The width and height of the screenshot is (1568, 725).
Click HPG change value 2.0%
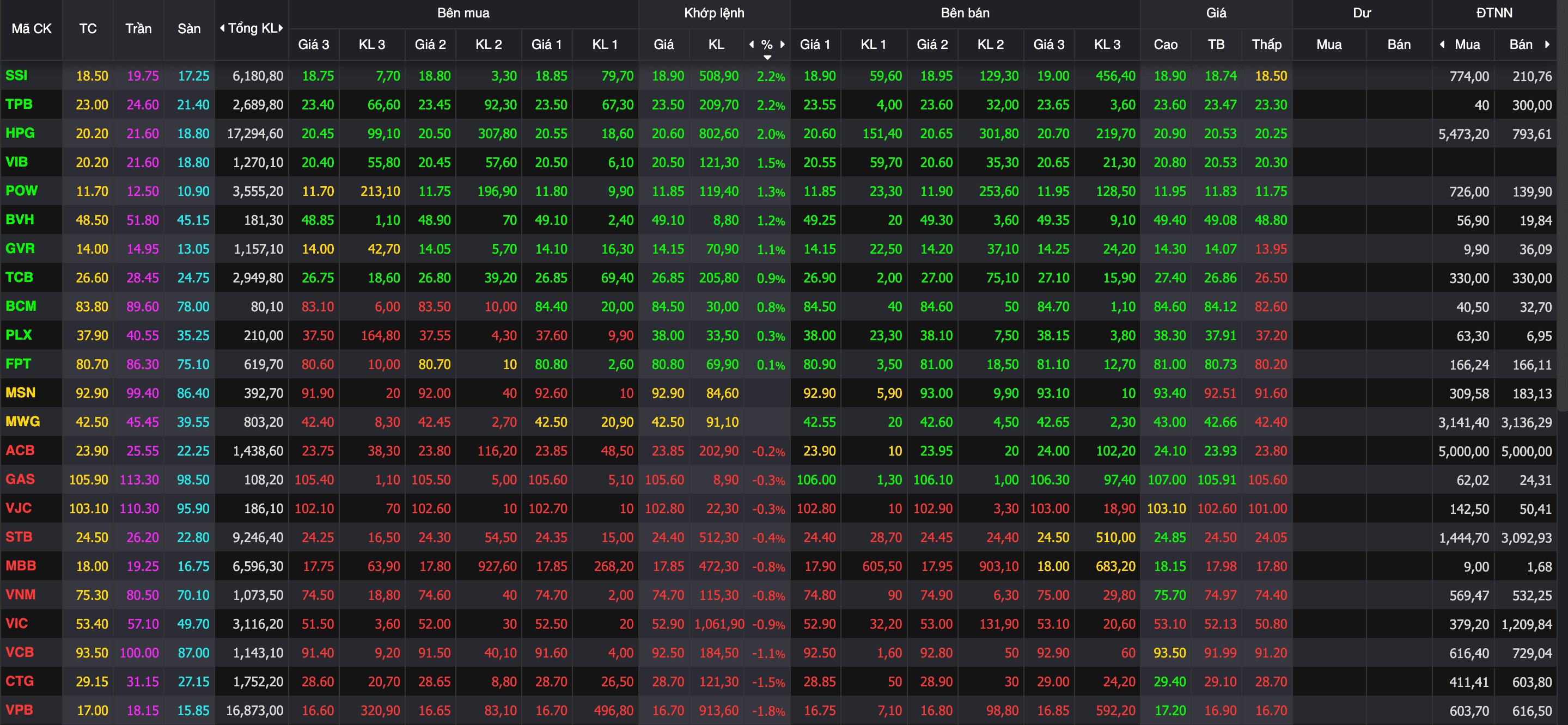[771, 134]
